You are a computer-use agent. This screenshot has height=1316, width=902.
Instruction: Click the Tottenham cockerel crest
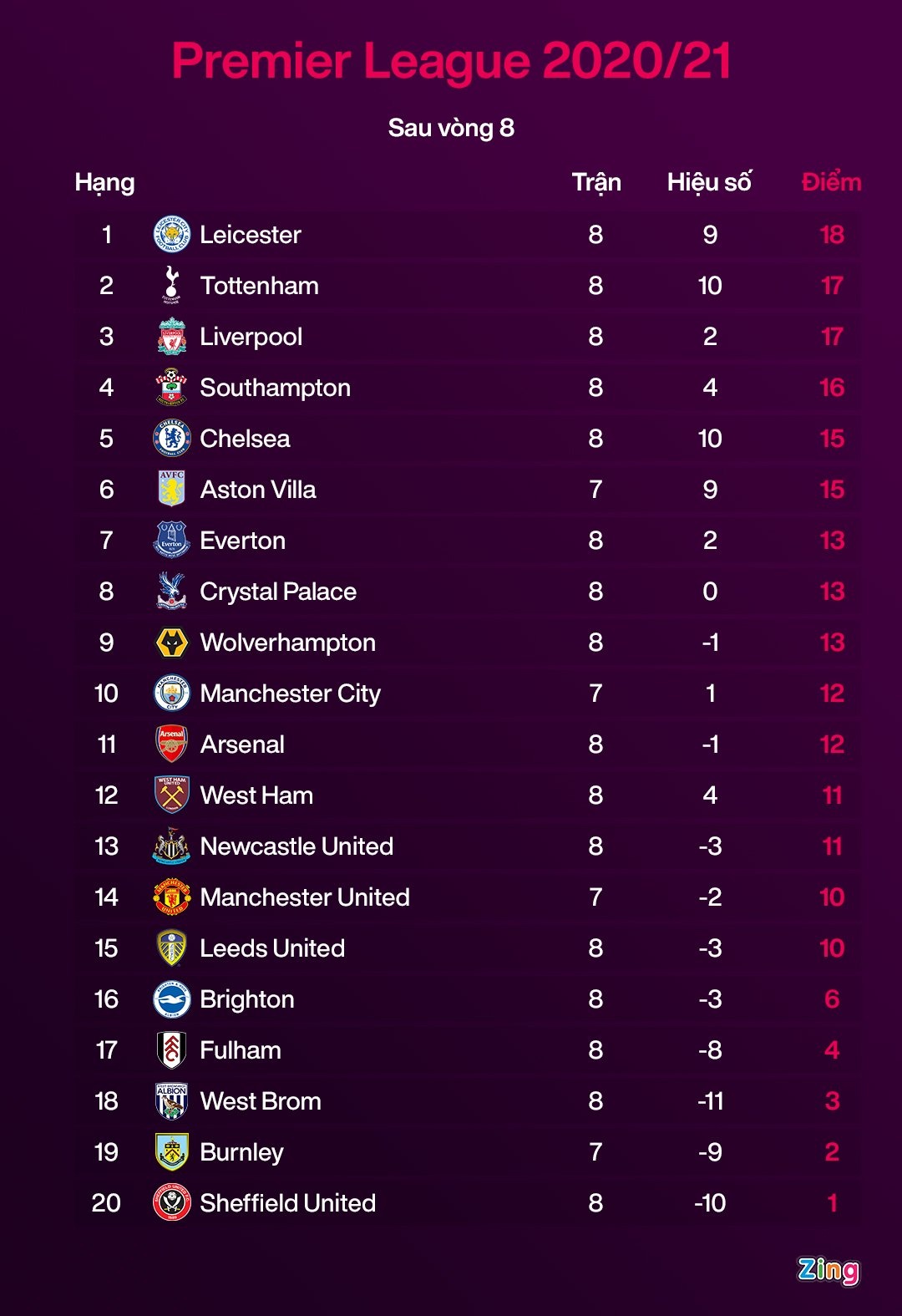pyautogui.click(x=172, y=286)
